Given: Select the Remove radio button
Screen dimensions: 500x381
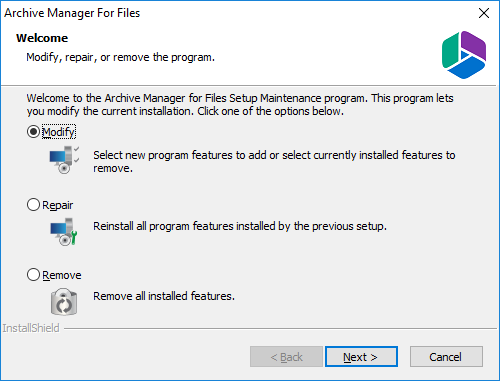Looking at the screenshot, I should click(33, 275).
